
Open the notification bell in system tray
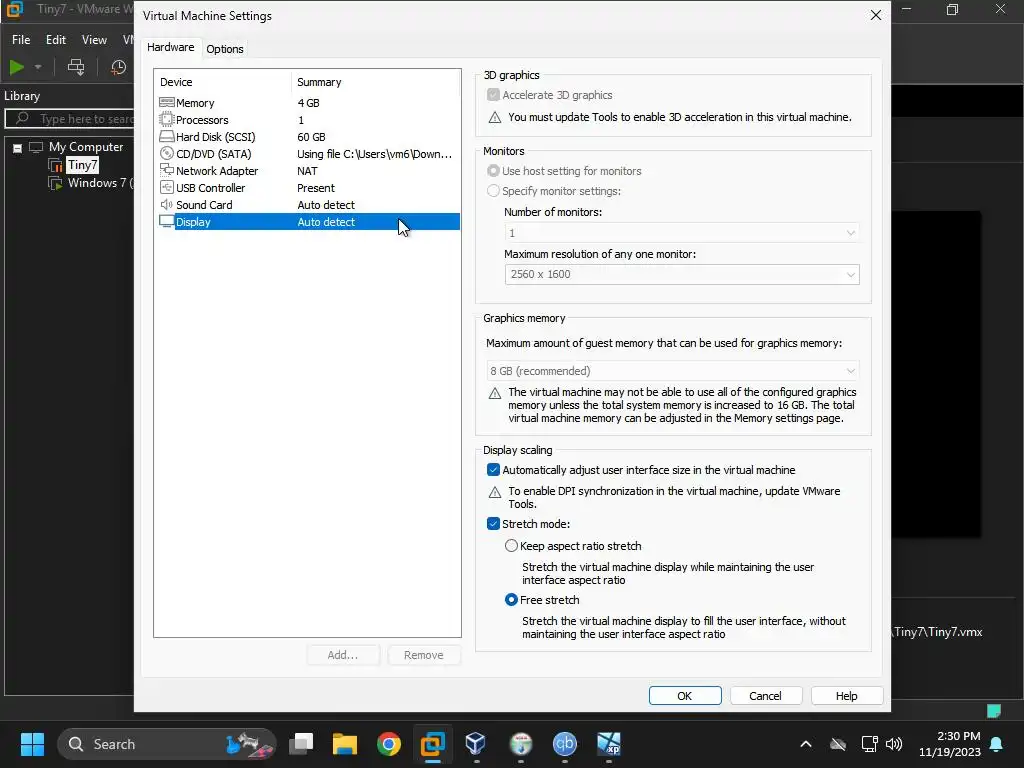pos(997,744)
